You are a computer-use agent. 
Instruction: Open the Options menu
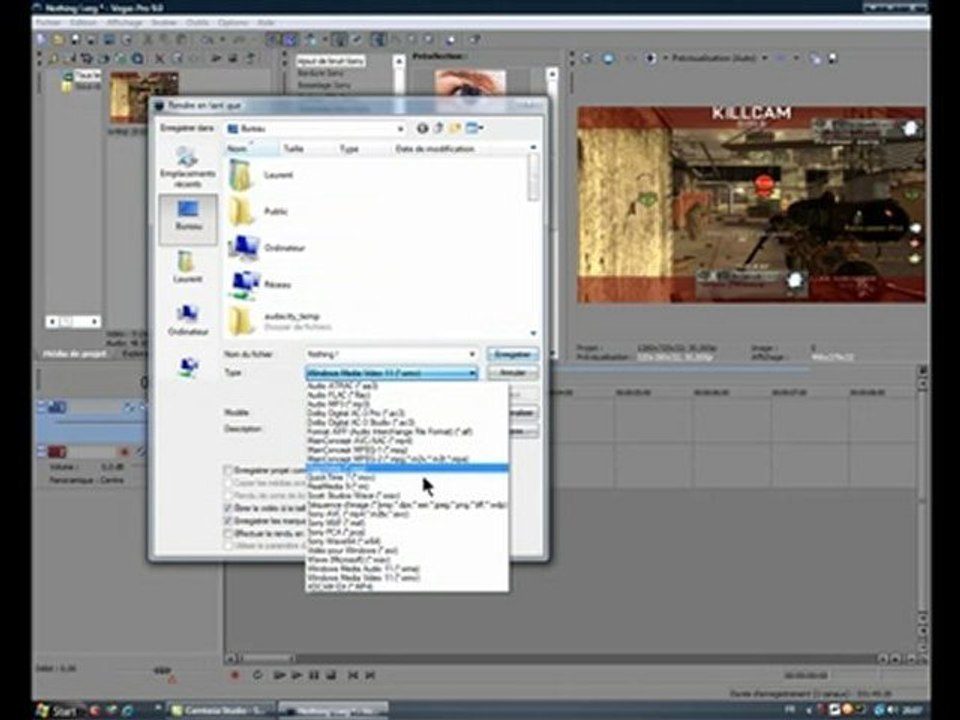pyautogui.click(x=233, y=22)
